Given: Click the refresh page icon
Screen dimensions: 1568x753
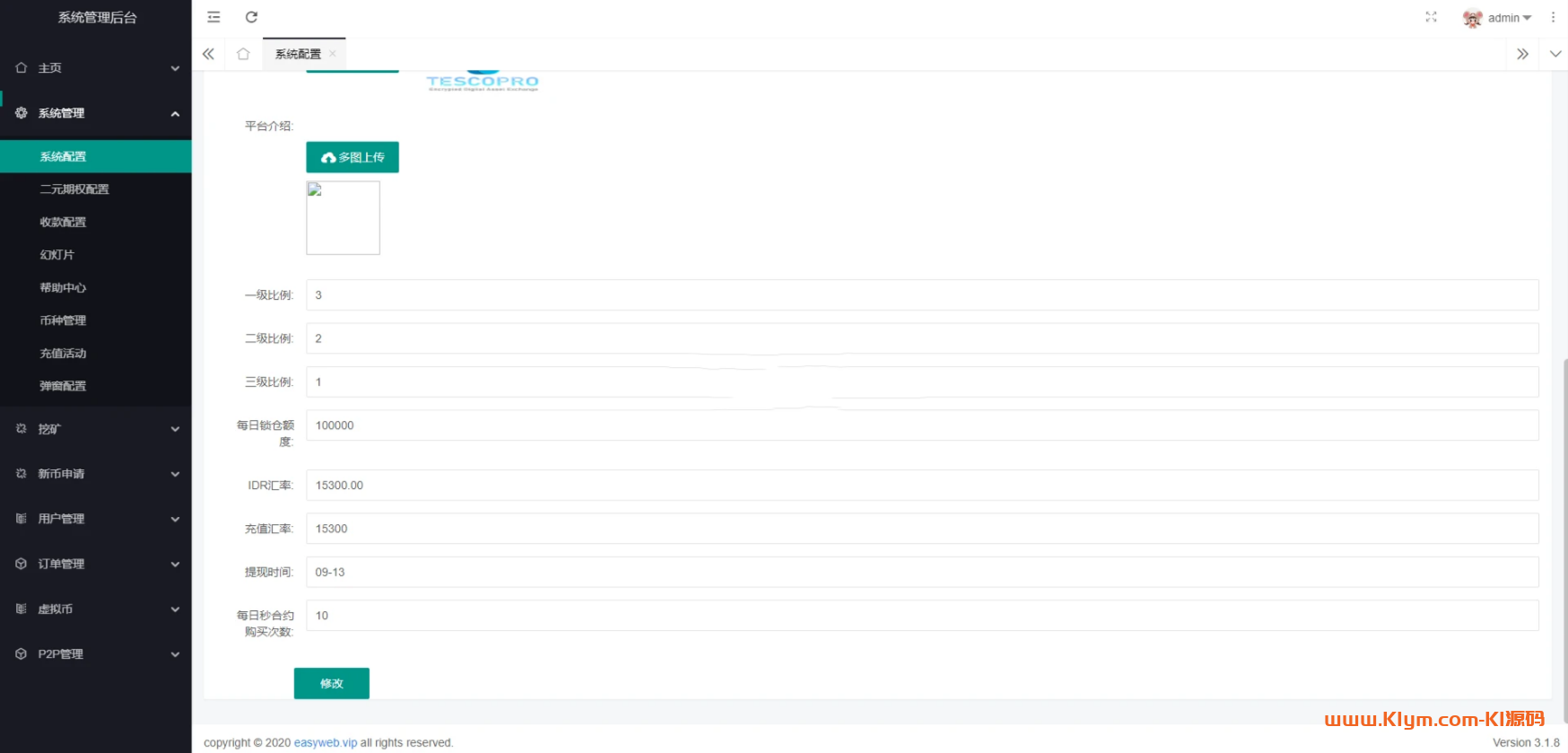Looking at the screenshot, I should tap(252, 17).
